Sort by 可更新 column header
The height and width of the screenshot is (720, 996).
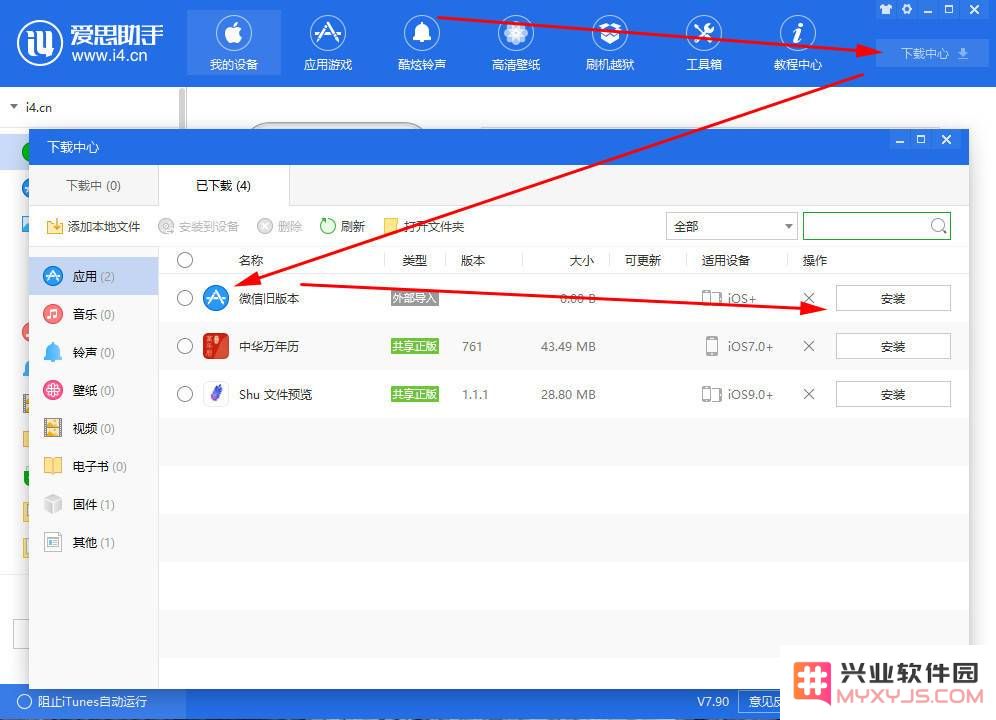[x=643, y=261]
